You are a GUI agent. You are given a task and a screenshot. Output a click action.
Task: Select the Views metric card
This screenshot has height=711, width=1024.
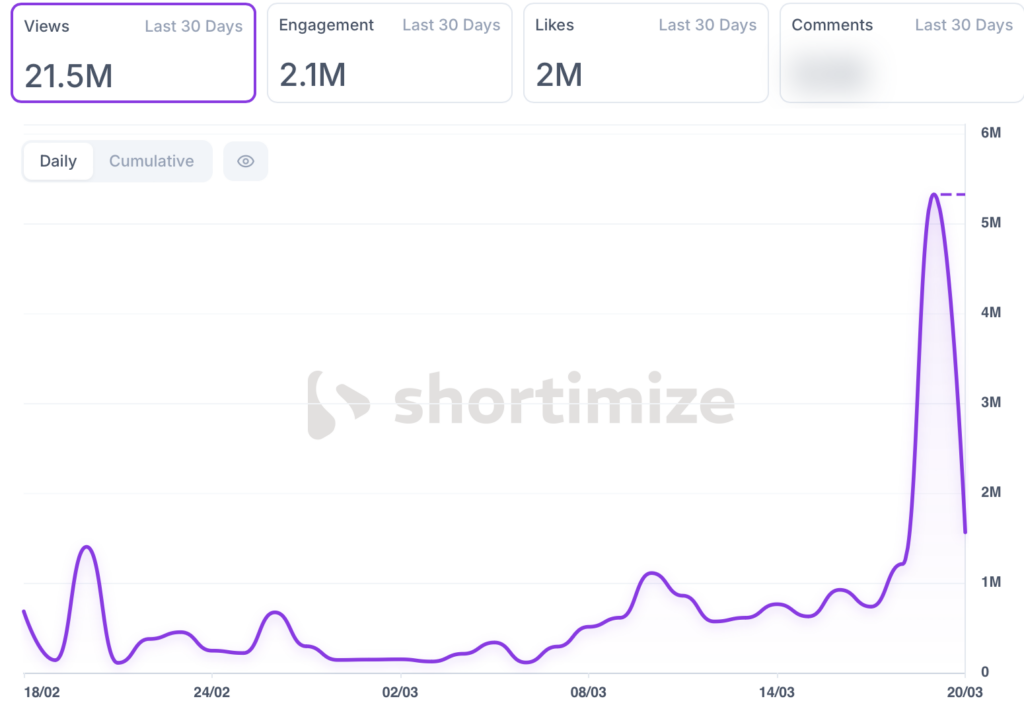pyautogui.click(x=133, y=53)
